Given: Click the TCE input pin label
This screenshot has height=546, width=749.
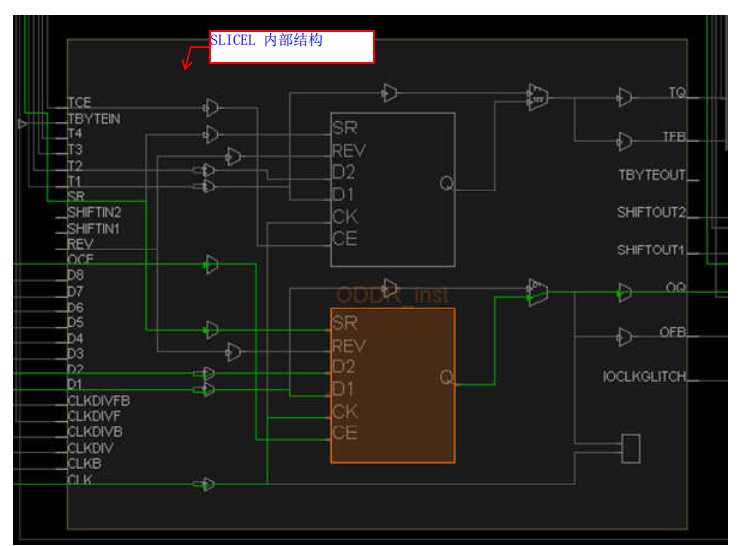Looking at the screenshot, I should [79, 103].
